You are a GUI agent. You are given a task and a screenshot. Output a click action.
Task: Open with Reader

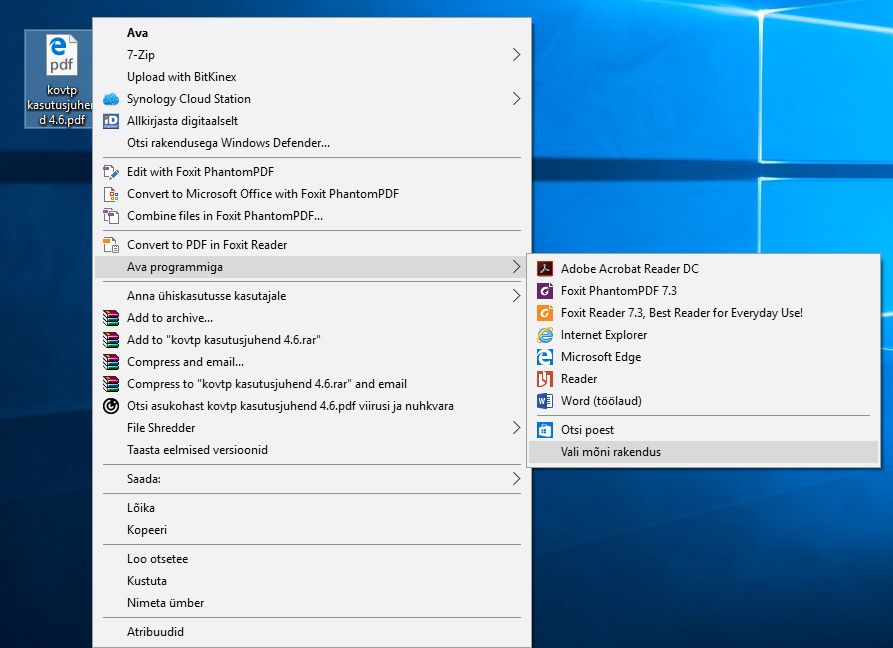[x=703, y=379]
